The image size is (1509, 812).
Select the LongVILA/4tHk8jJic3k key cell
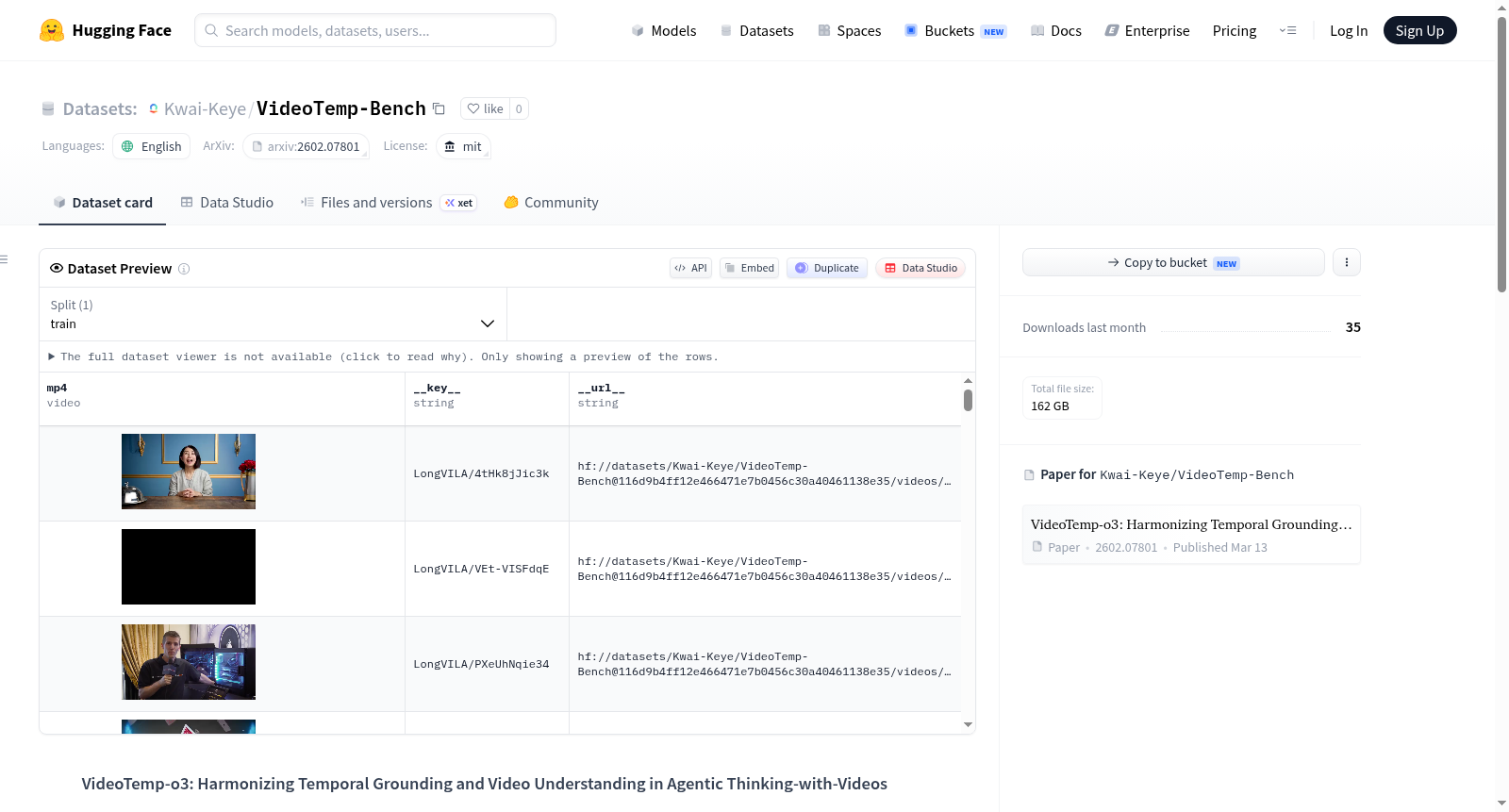[x=488, y=473]
